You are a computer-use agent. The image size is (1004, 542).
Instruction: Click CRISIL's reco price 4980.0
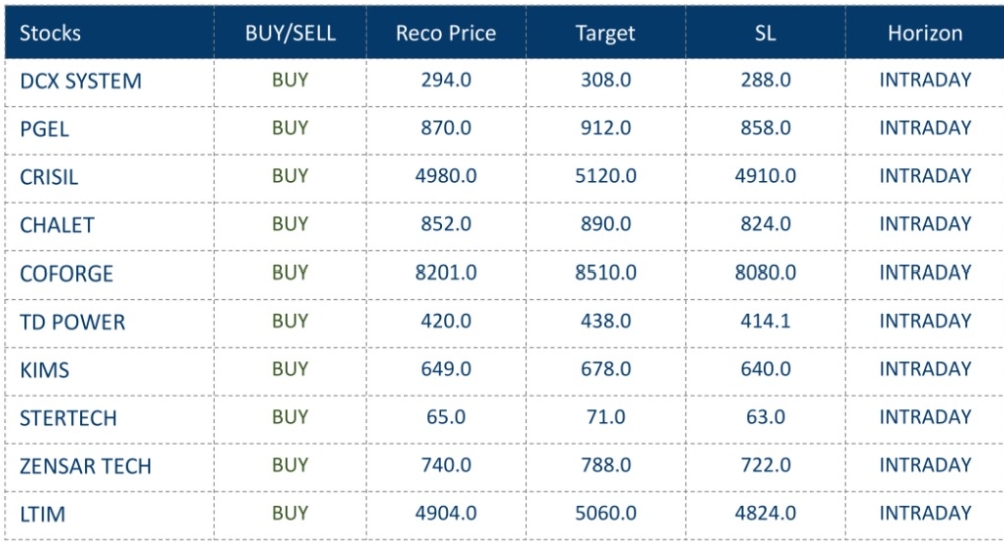click(x=446, y=176)
